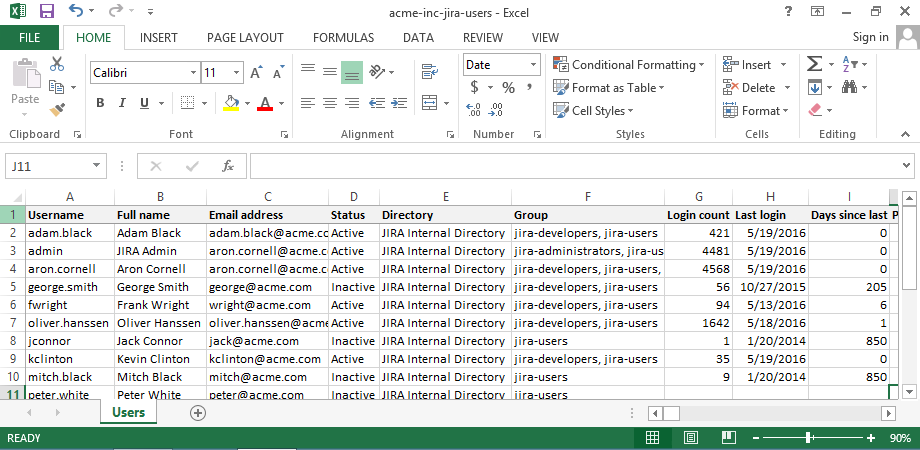Open Fill down options
This screenshot has height=450, width=920.
coord(814,87)
